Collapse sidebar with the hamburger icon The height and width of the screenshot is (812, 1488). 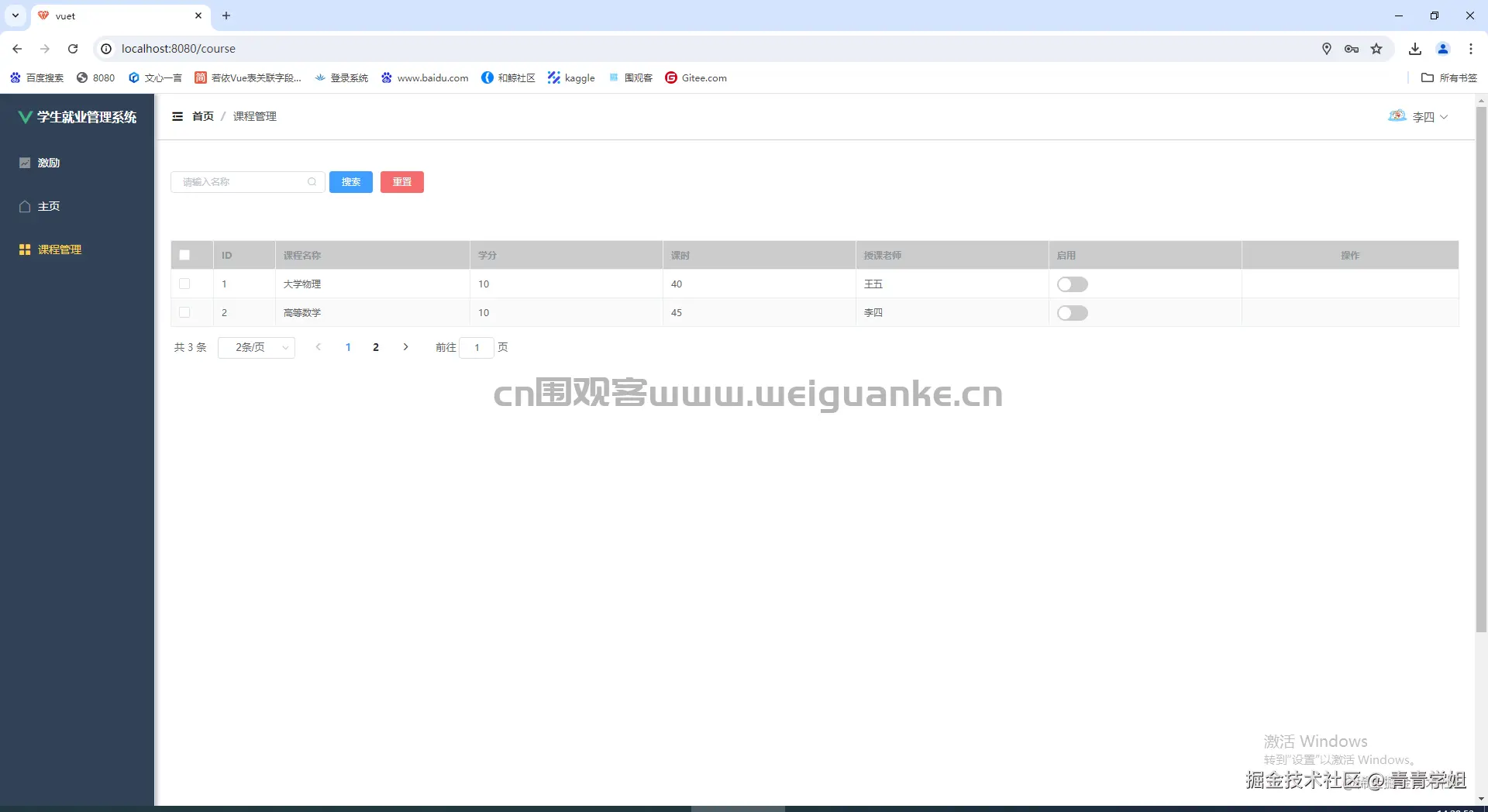[177, 116]
